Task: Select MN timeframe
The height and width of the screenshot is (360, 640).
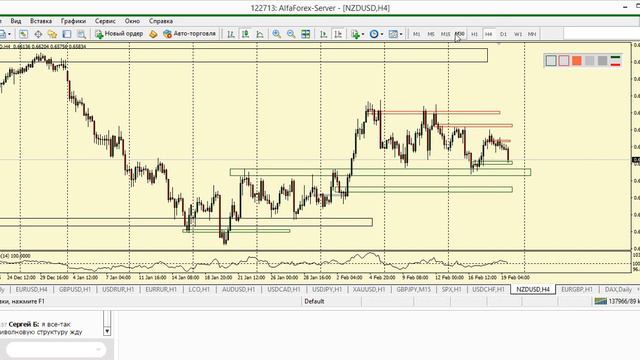Action: (x=532, y=34)
